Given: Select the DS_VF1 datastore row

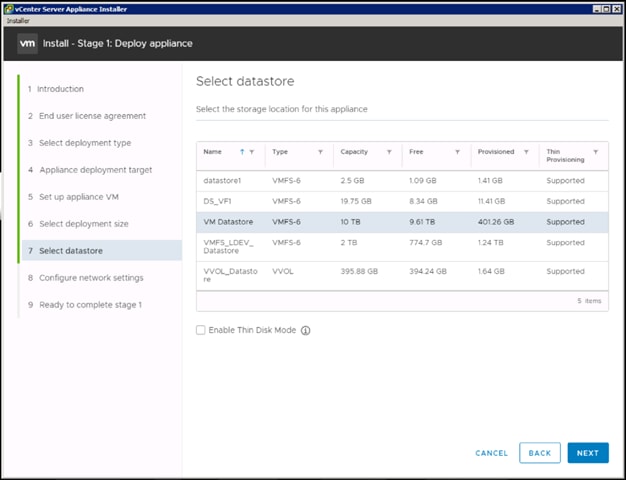Looking at the screenshot, I should tap(402, 202).
